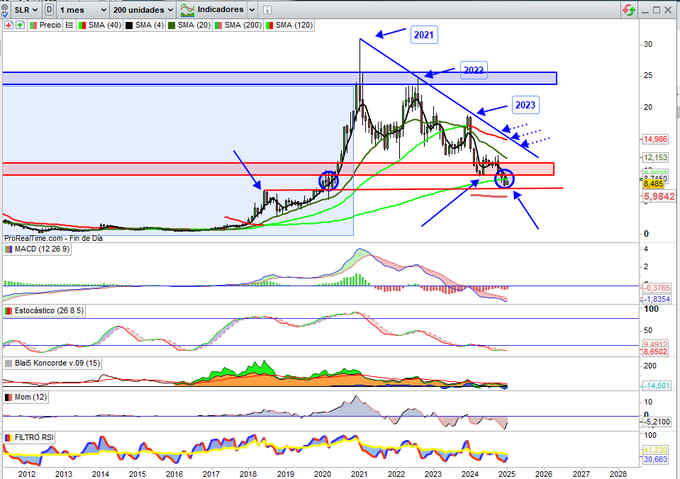This screenshot has height=479, width=680.
Task: Select the Precio legend label
Action: pos(50,25)
